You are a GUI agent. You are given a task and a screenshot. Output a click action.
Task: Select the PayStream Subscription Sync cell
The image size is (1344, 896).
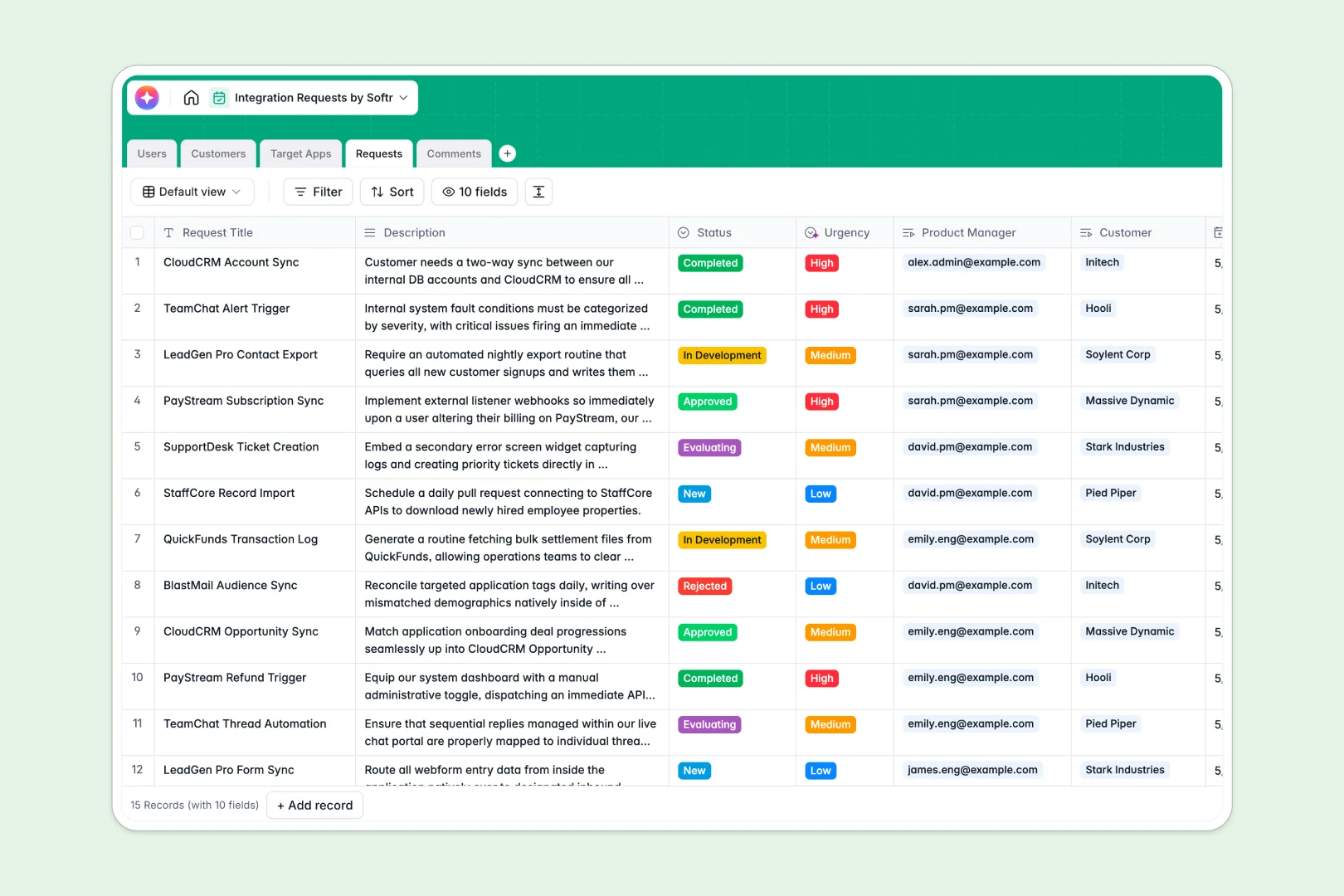click(x=255, y=409)
